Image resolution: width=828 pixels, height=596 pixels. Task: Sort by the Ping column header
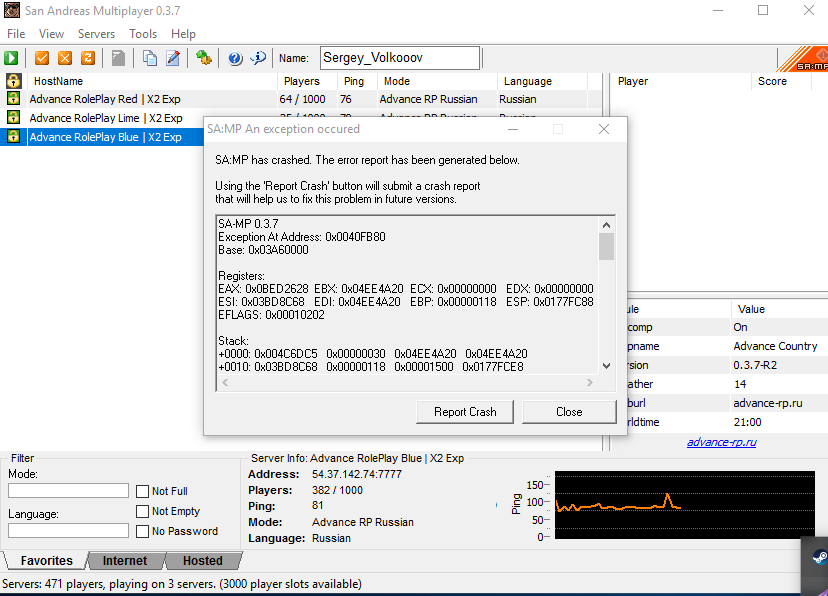[x=357, y=81]
